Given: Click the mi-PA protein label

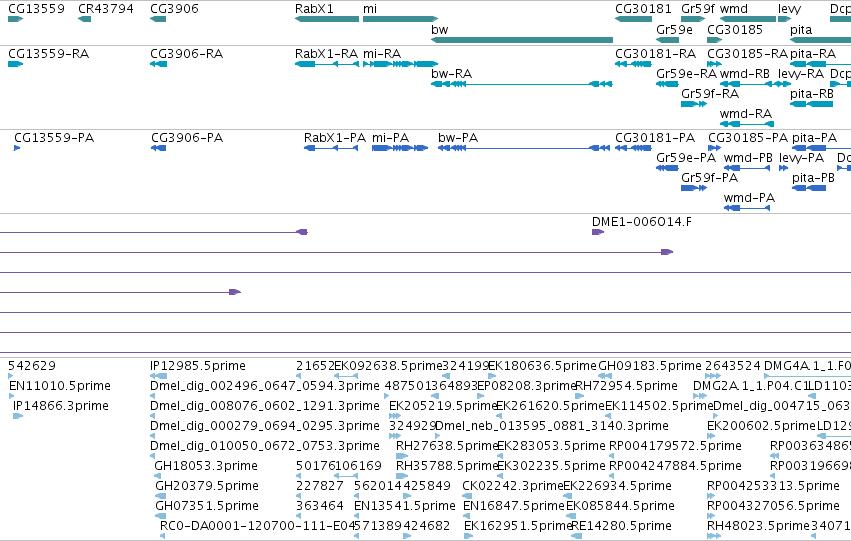Looking at the screenshot, I should 390,138.
